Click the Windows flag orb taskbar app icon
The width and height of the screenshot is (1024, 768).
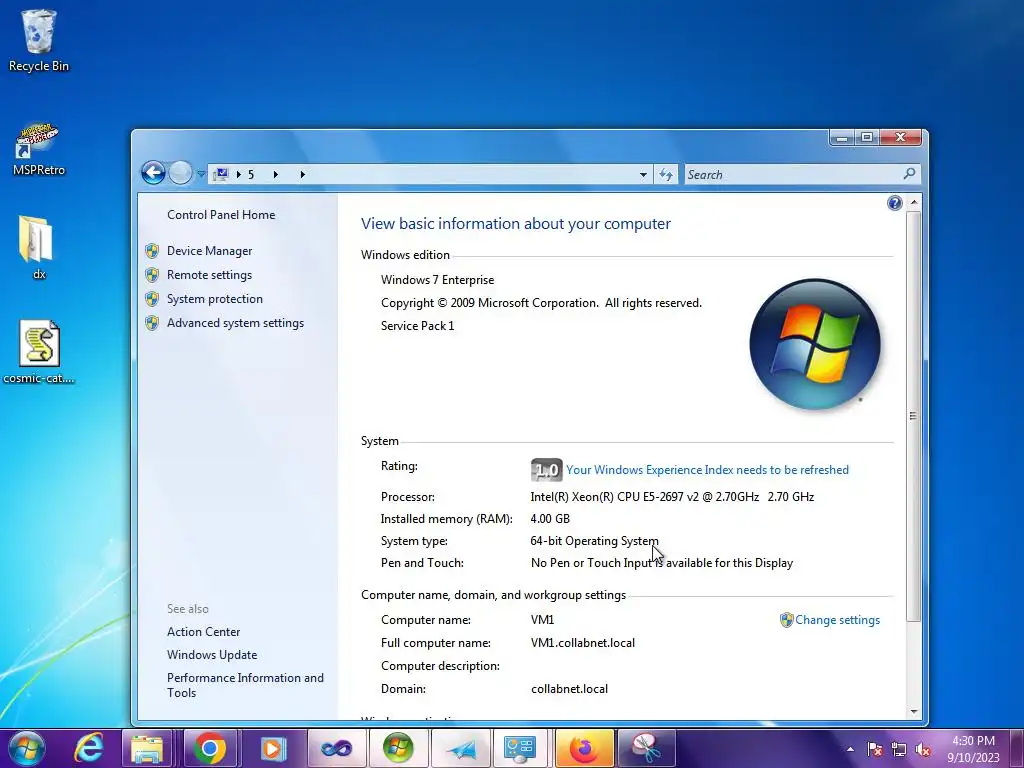click(x=398, y=748)
